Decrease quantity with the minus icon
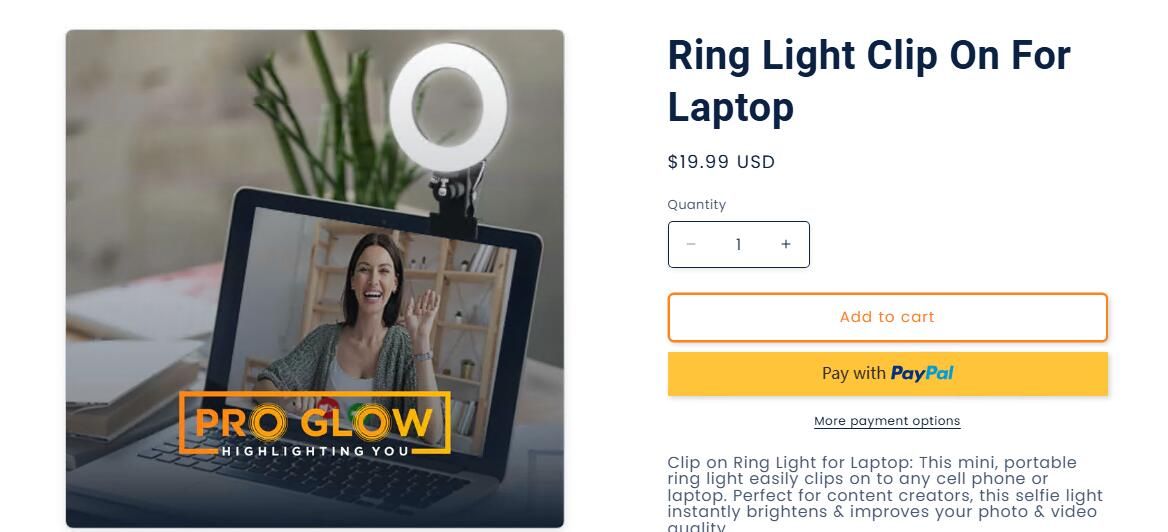 (x=691, y=244)
